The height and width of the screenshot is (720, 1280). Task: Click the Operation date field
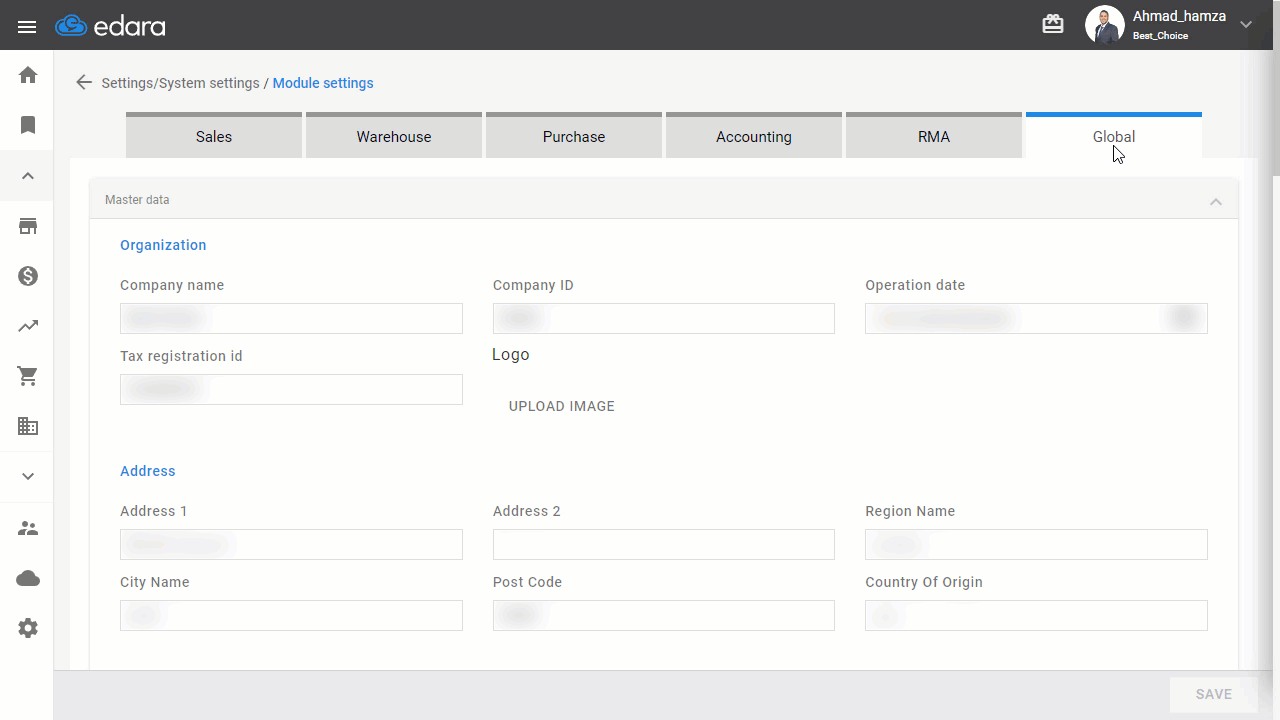[x=1036, y=319]
